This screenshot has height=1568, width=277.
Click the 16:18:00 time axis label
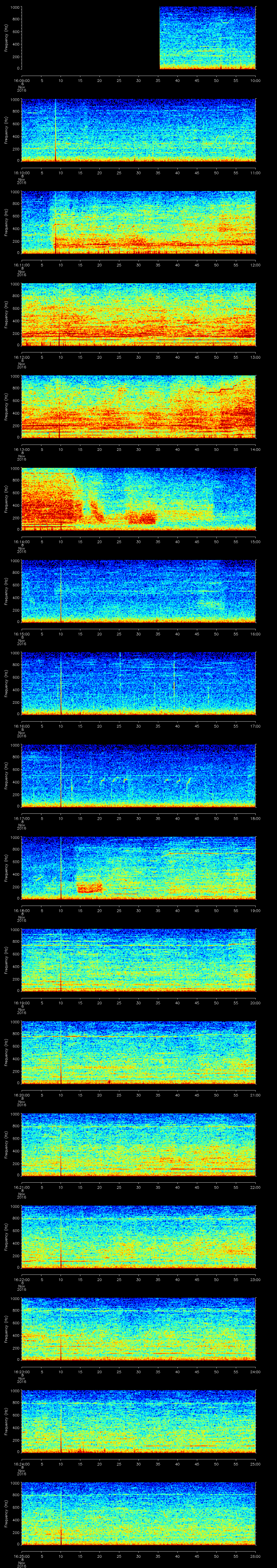point(21,910)
